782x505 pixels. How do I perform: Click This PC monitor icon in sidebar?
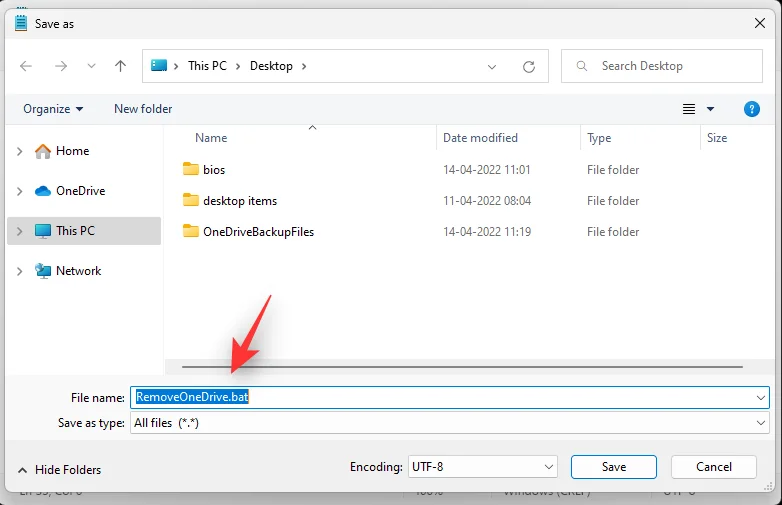coord(43,231)
